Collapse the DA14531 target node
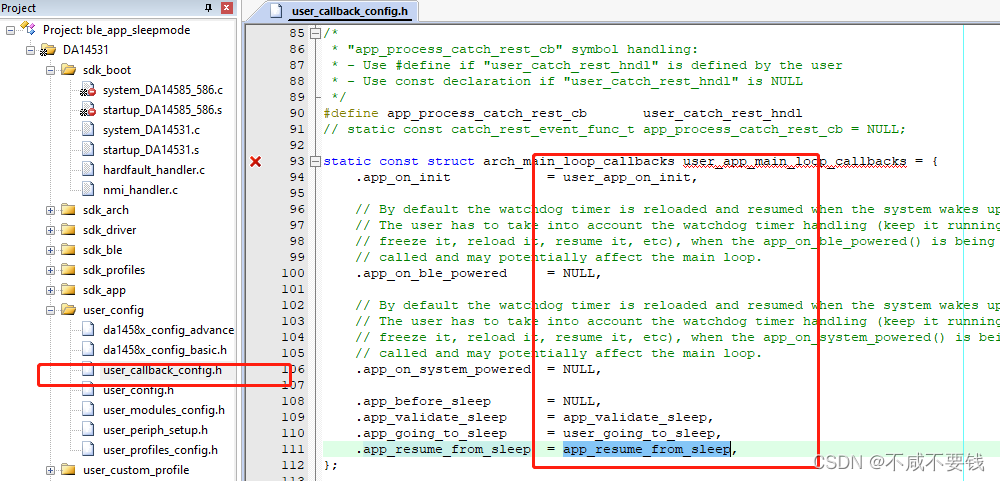Screen dimensions: 1000x481 [31, 50]
